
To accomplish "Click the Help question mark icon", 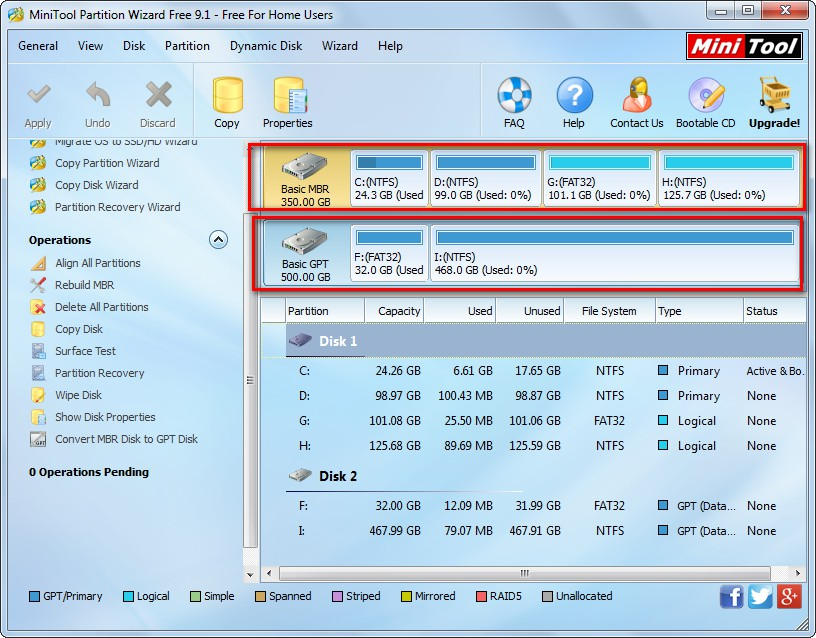I will pyautogui.click(x=574, y=100).
